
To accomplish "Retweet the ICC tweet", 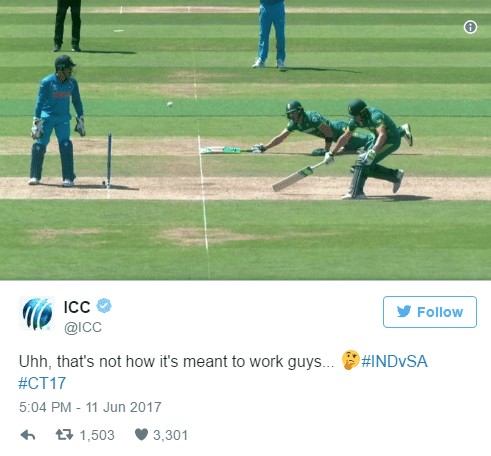I will tap(64, 435).
